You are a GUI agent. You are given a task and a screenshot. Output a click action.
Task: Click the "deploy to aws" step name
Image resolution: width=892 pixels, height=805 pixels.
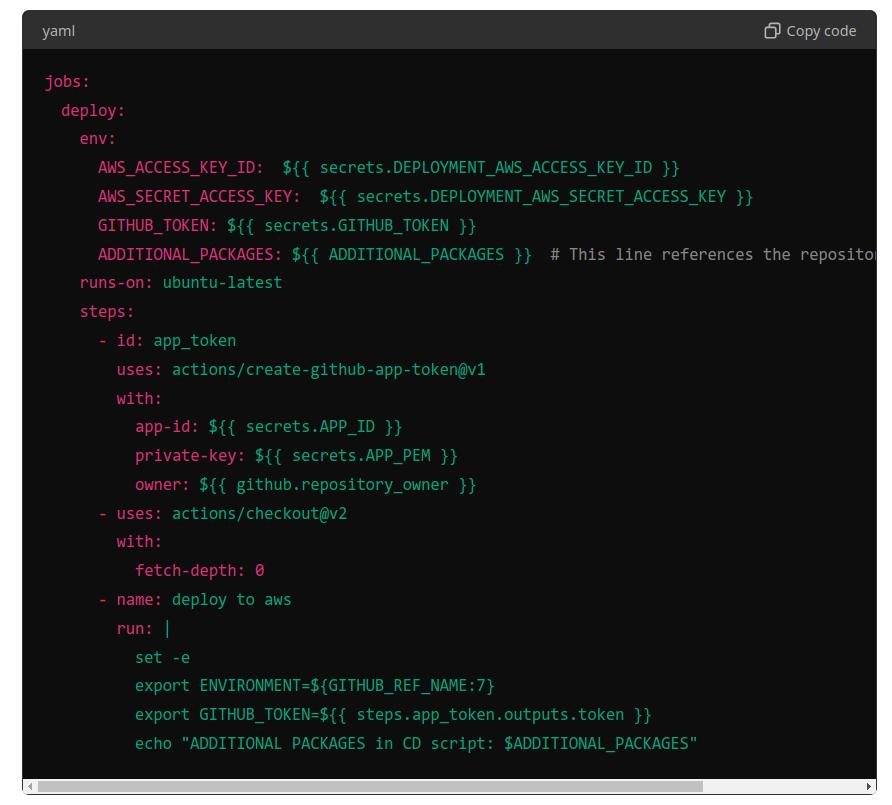coord(232,600)
